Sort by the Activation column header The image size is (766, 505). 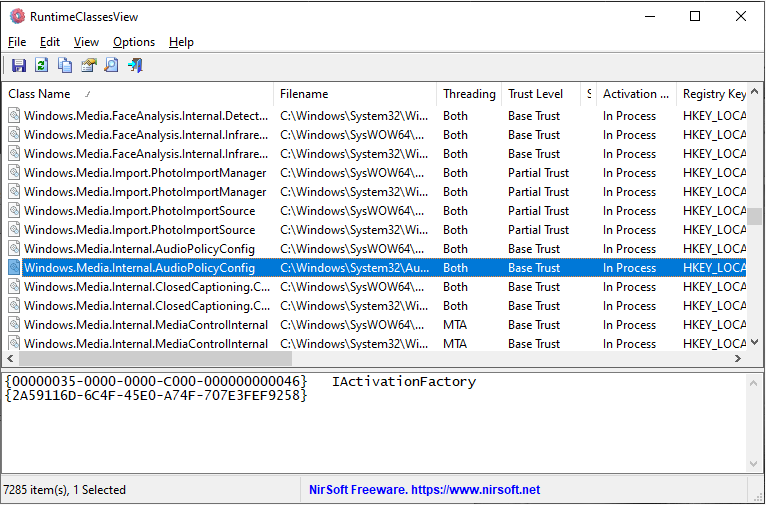637,94
